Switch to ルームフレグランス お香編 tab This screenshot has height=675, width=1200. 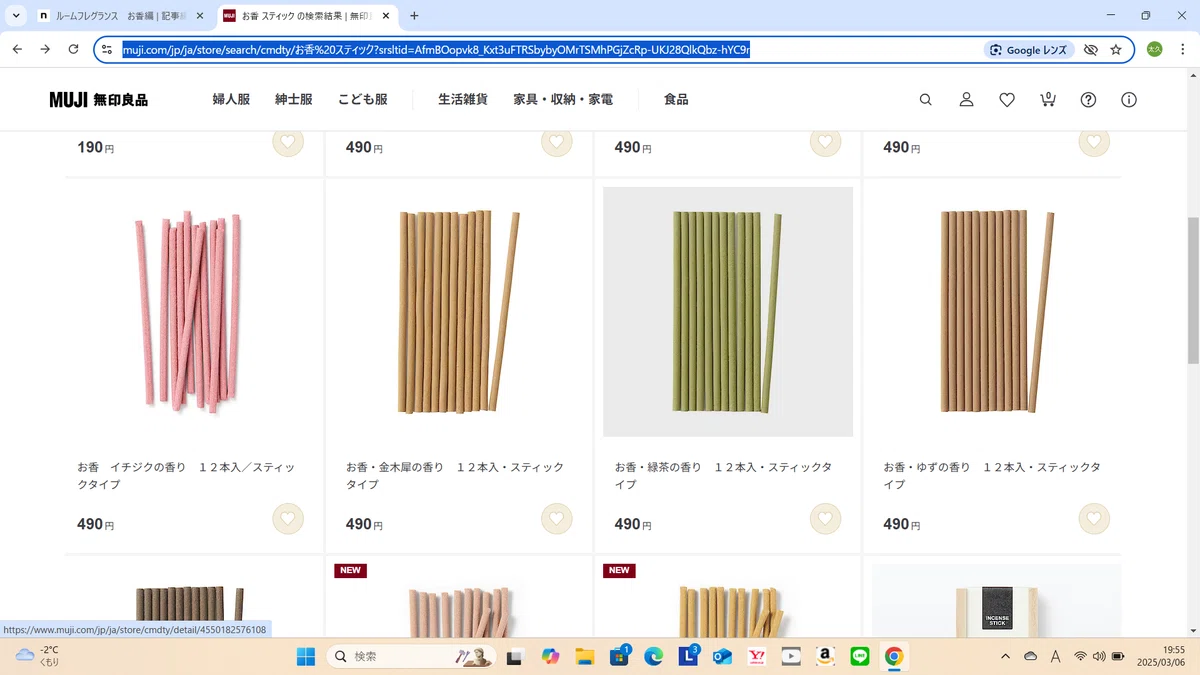point(122,16)
